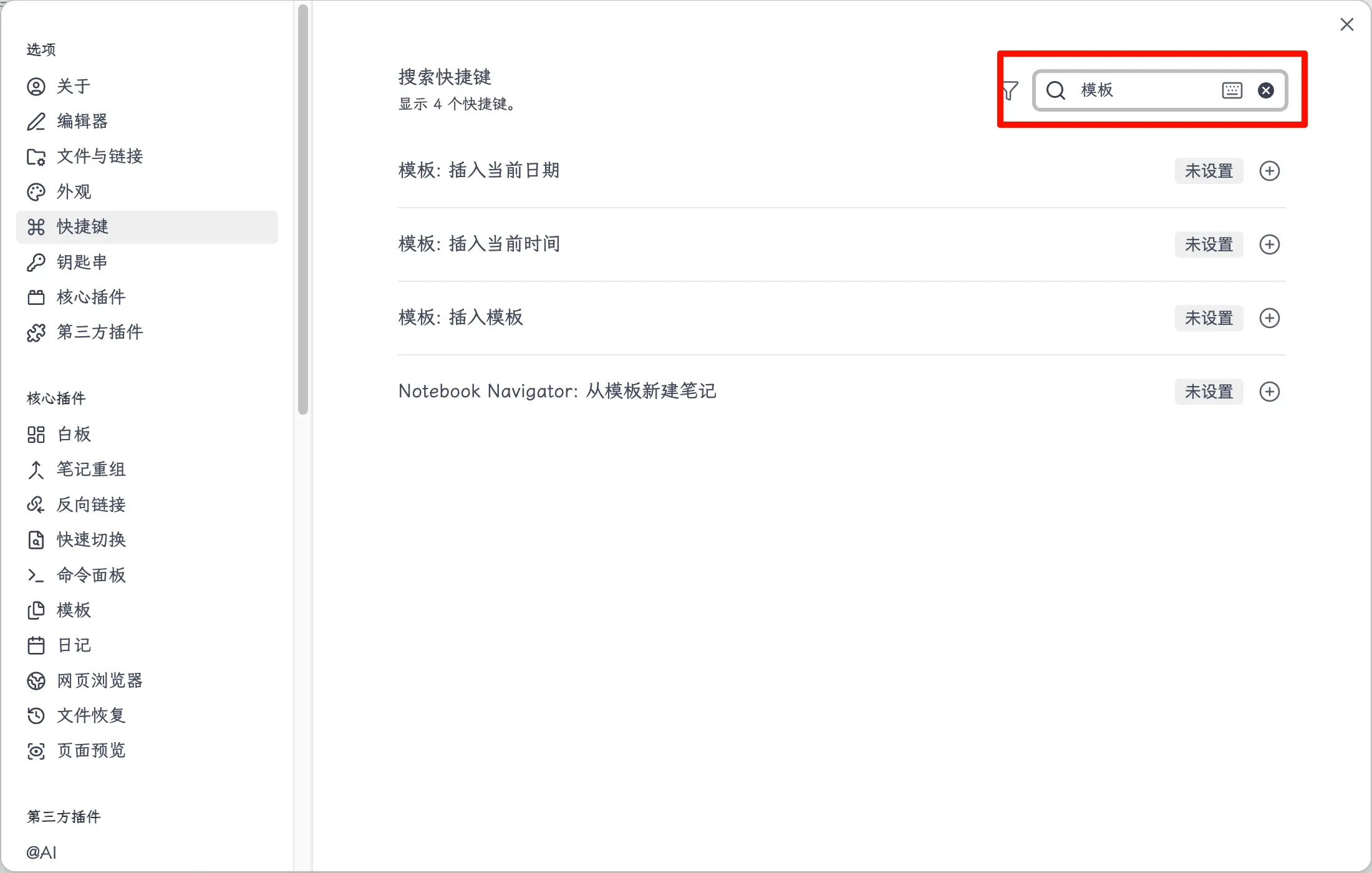Image resolution: width=1372 pixels, height=873 pixels.
Task: Add hotkey for Notebook Navigator 从模板新建笔记
Action: pyautogui.click(x=1269, y=392)
